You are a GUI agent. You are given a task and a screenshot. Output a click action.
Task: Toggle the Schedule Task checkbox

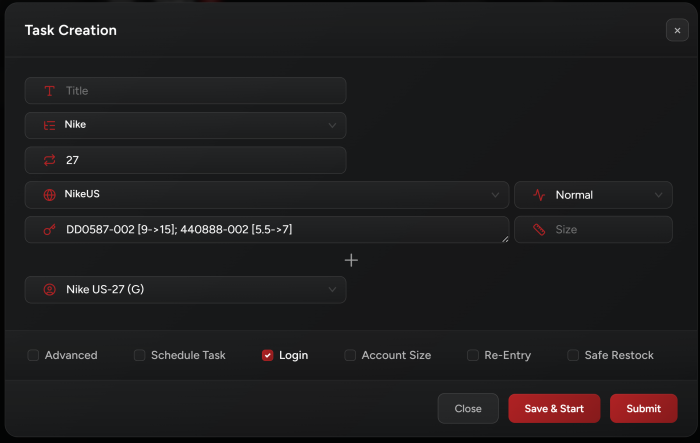(139, 355)
